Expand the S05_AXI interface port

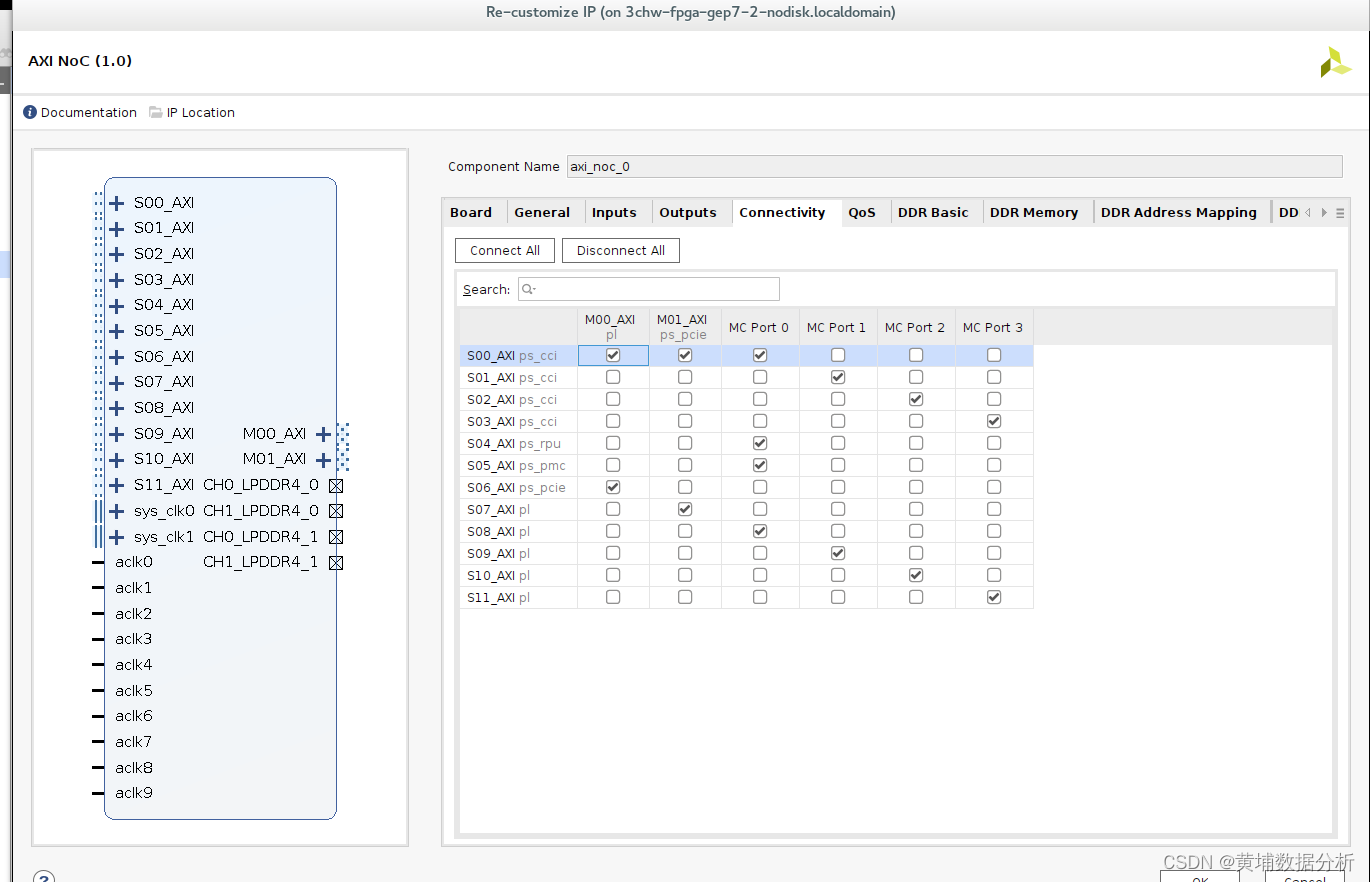pos(117,331)
